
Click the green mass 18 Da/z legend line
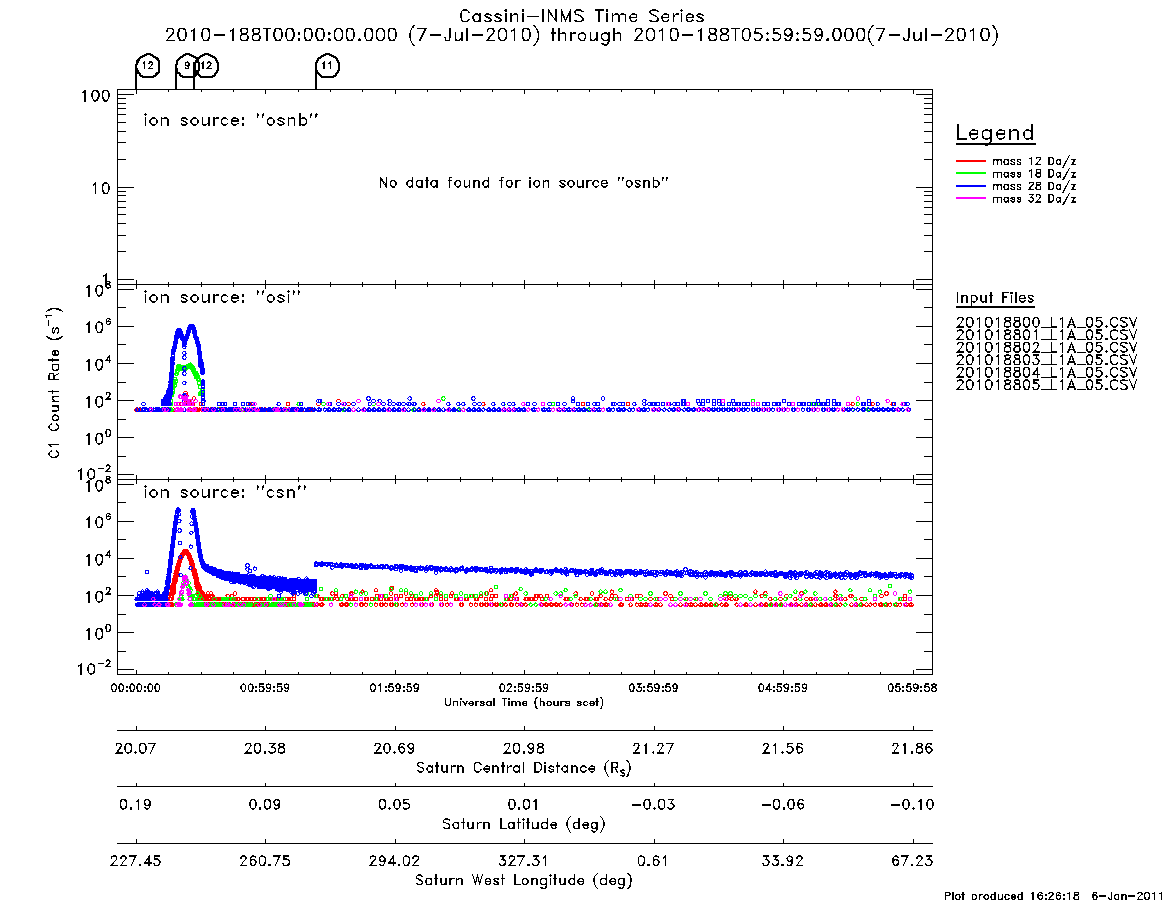970,174
